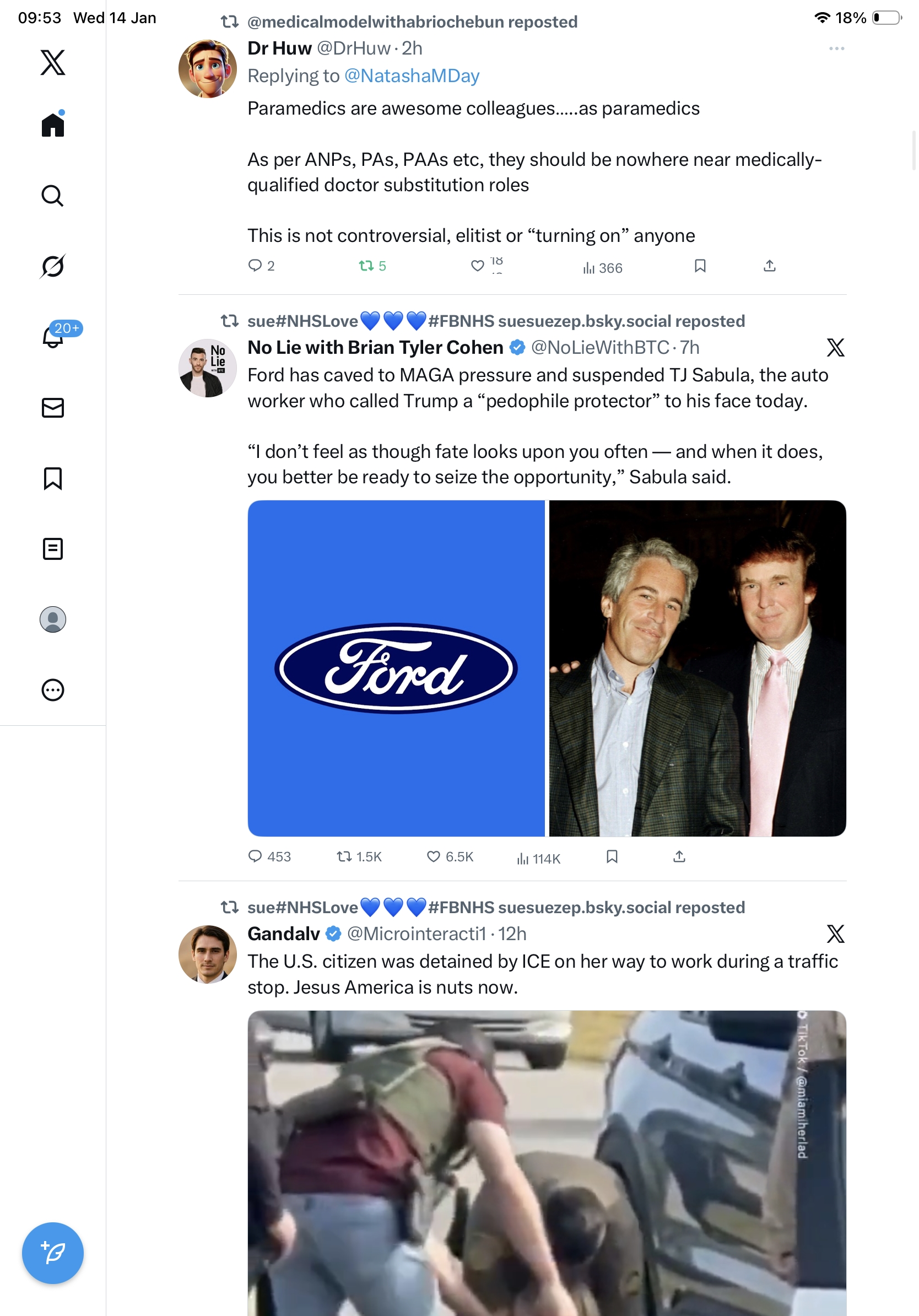This screenshot has height=1316, width=919.
Task: Share the Ford suspension post
Action: coord(679,856)
